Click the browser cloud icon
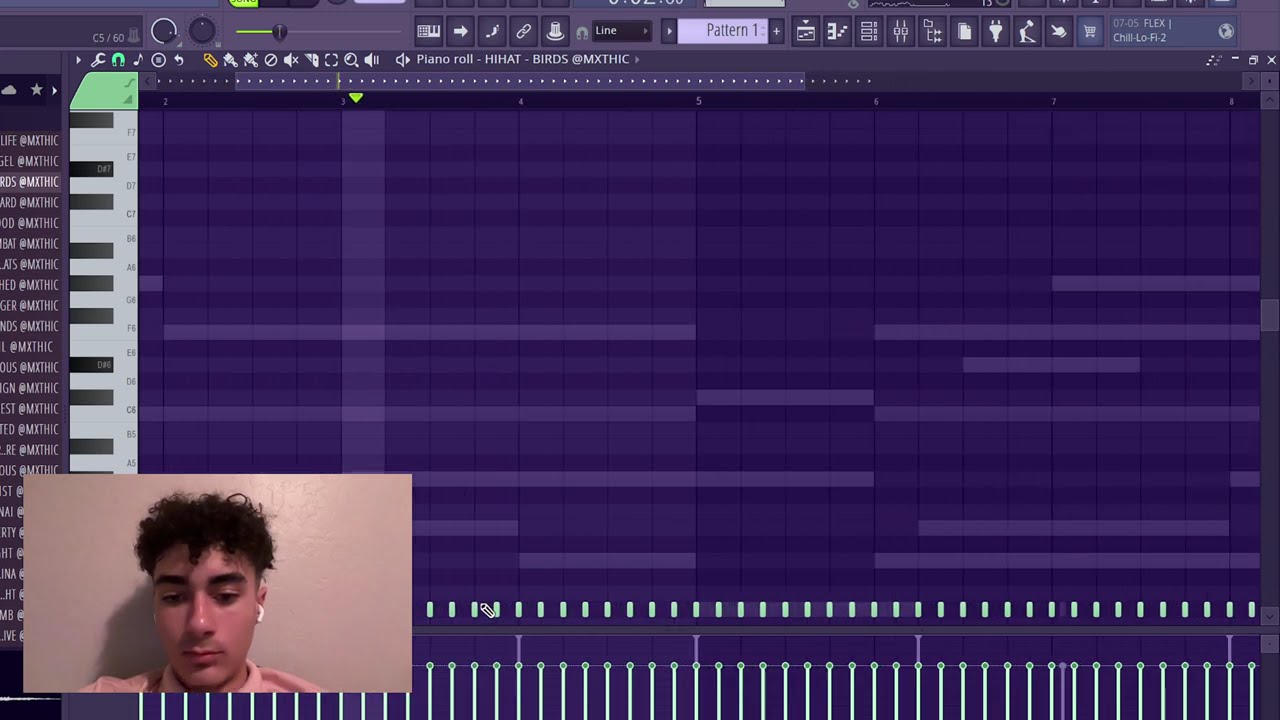 pos(9,90)
